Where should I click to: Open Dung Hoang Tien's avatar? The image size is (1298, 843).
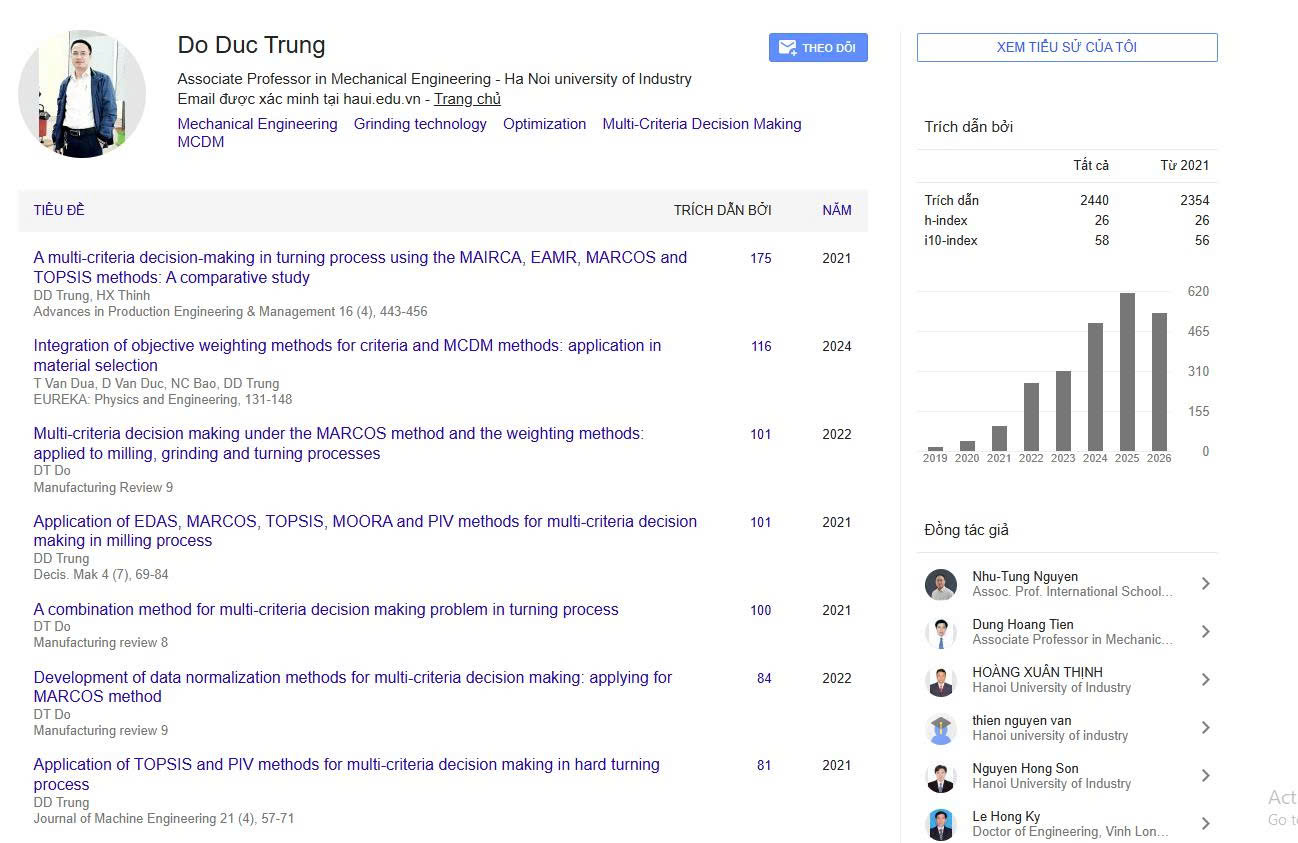[941, 632]
